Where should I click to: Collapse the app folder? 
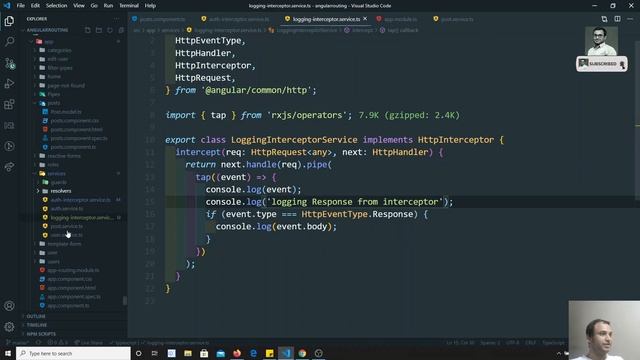[49, 42]
